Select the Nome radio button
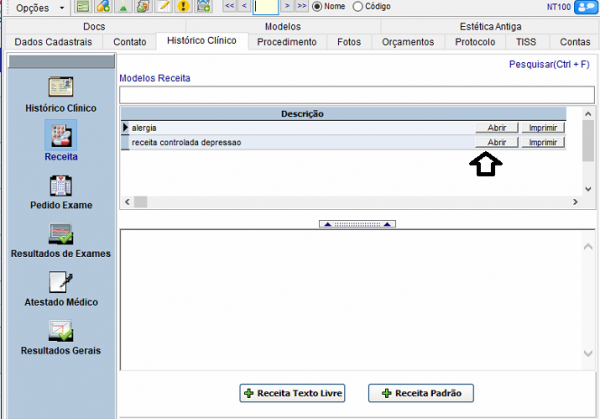The height and width of the screenshot is (419, 600). click(319, 7)
